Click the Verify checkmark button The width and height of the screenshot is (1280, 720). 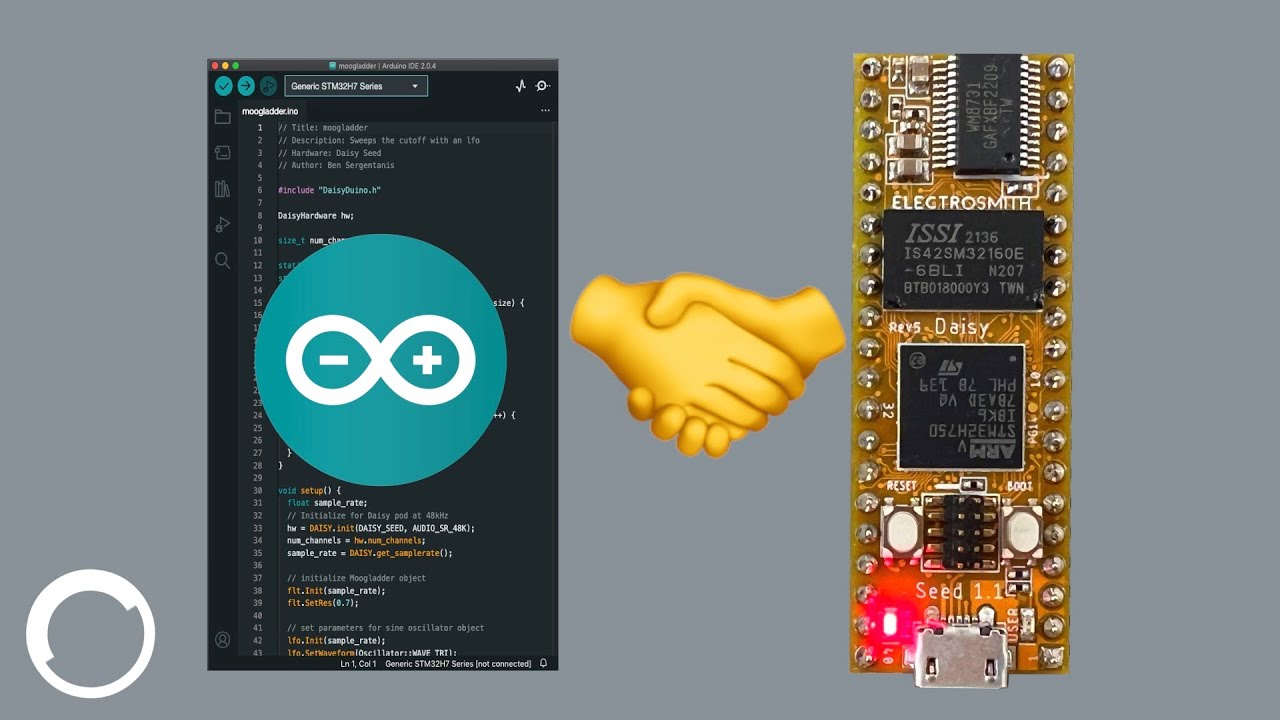click(224, 86)
